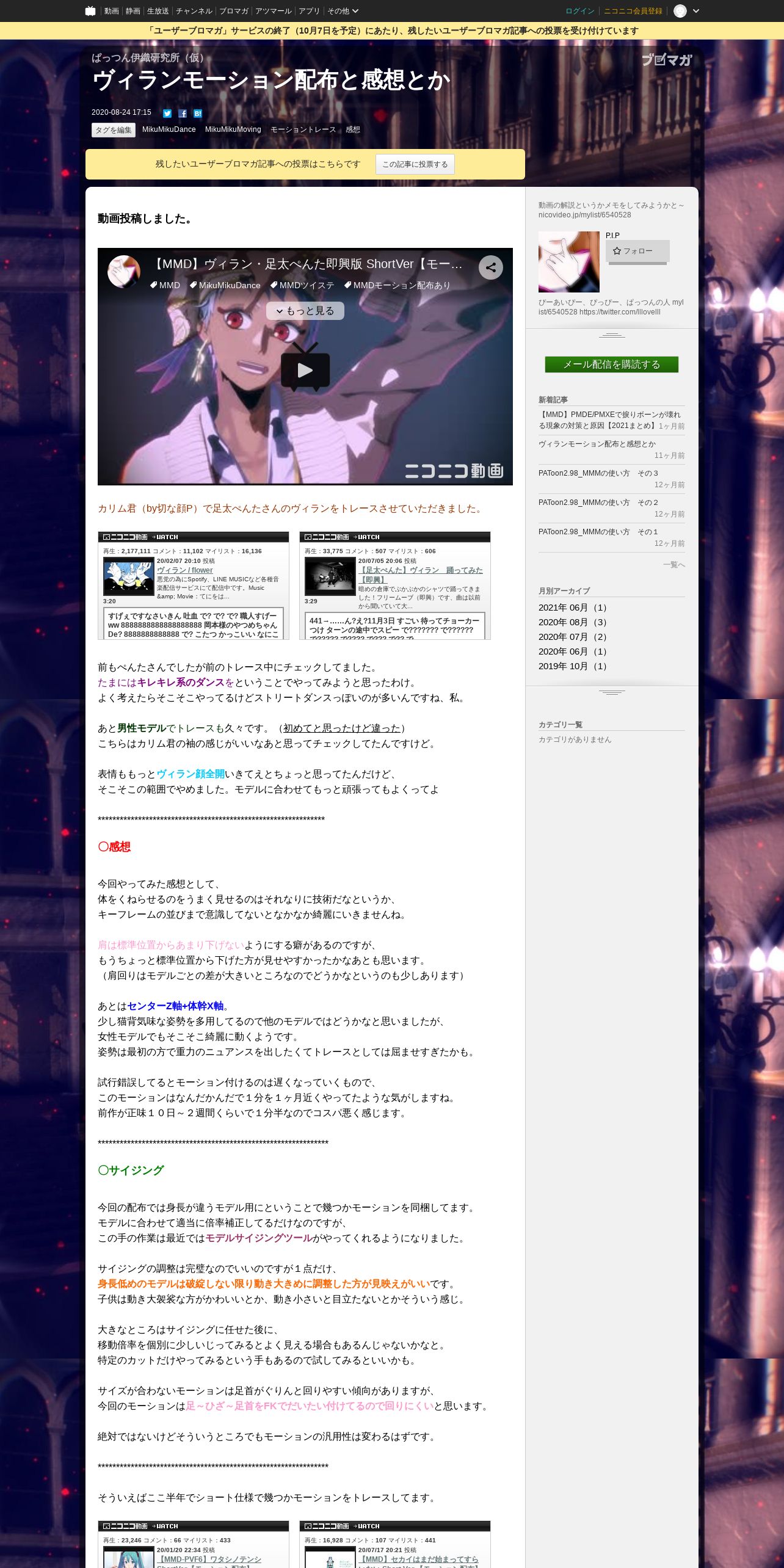This screenshot has height=1568, width=784.
Task: Click the Niconico TV logo icon
Action: [x=90, y=11]
